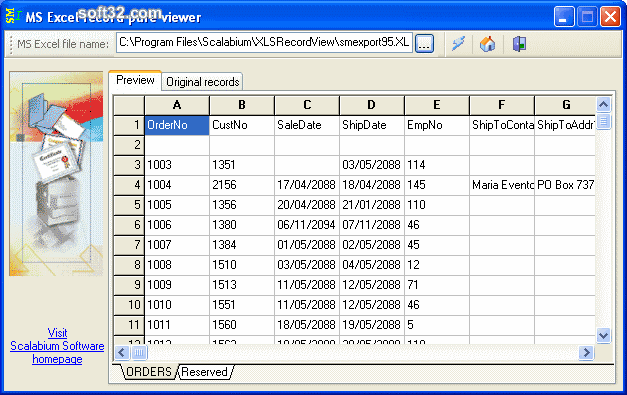Select the ORDERS sheet tab

[x=148, y=372]
